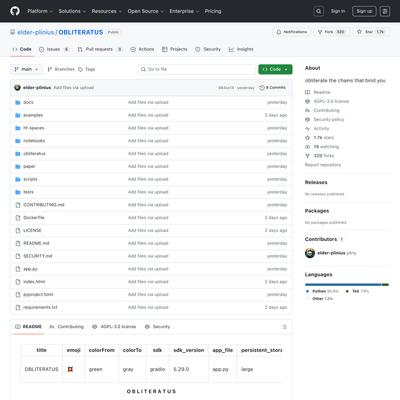
Task: Expand the main branch dropdown
Action: pos(26,69)
